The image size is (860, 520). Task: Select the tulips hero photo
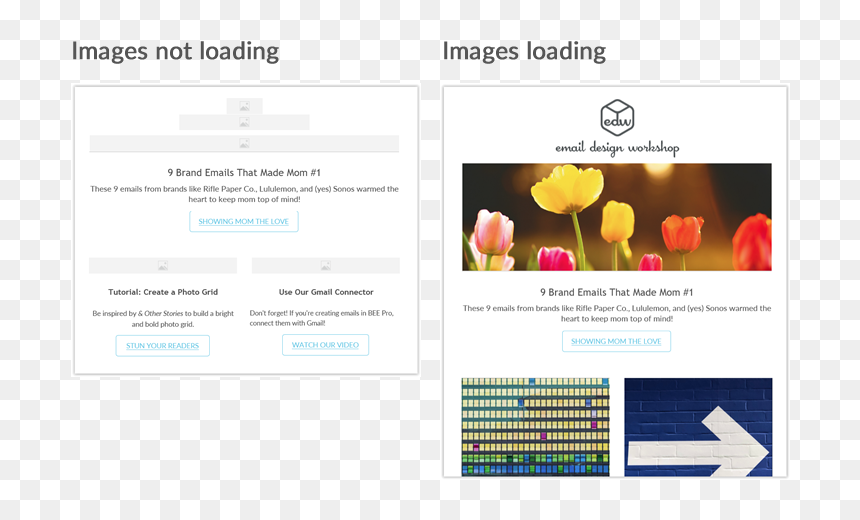pyautogui.click(x=617, y=217)
